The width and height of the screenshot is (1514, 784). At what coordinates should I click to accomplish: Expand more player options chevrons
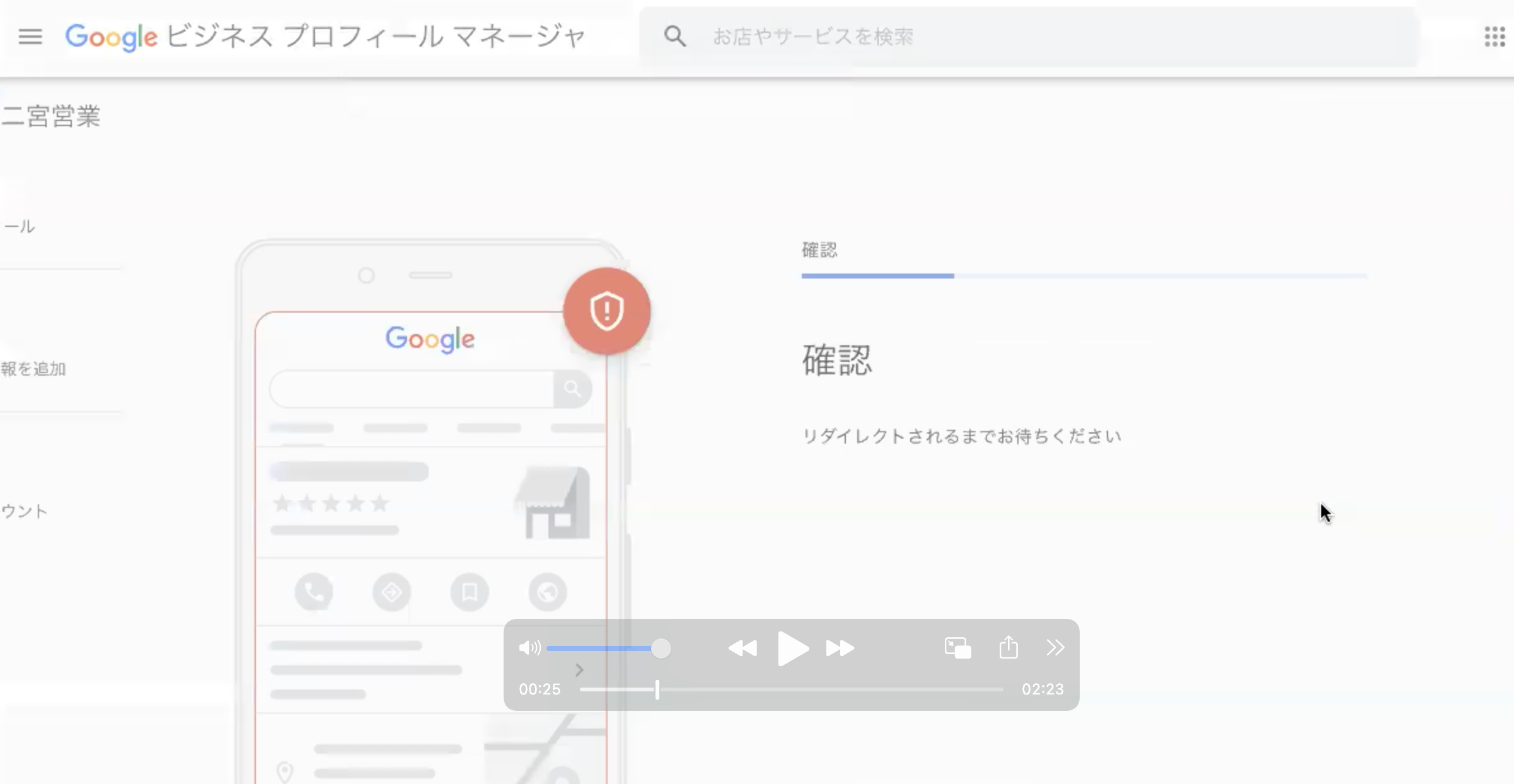click(x=1055, y=648)
